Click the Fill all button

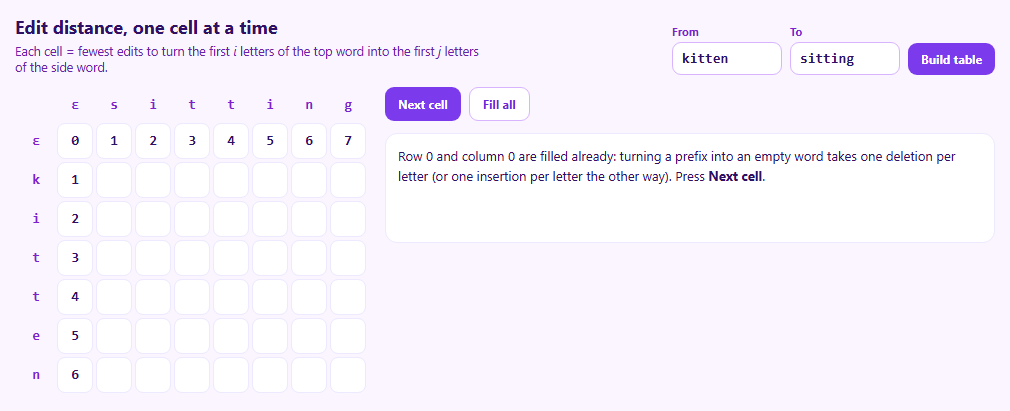click(x=499, y=104)
